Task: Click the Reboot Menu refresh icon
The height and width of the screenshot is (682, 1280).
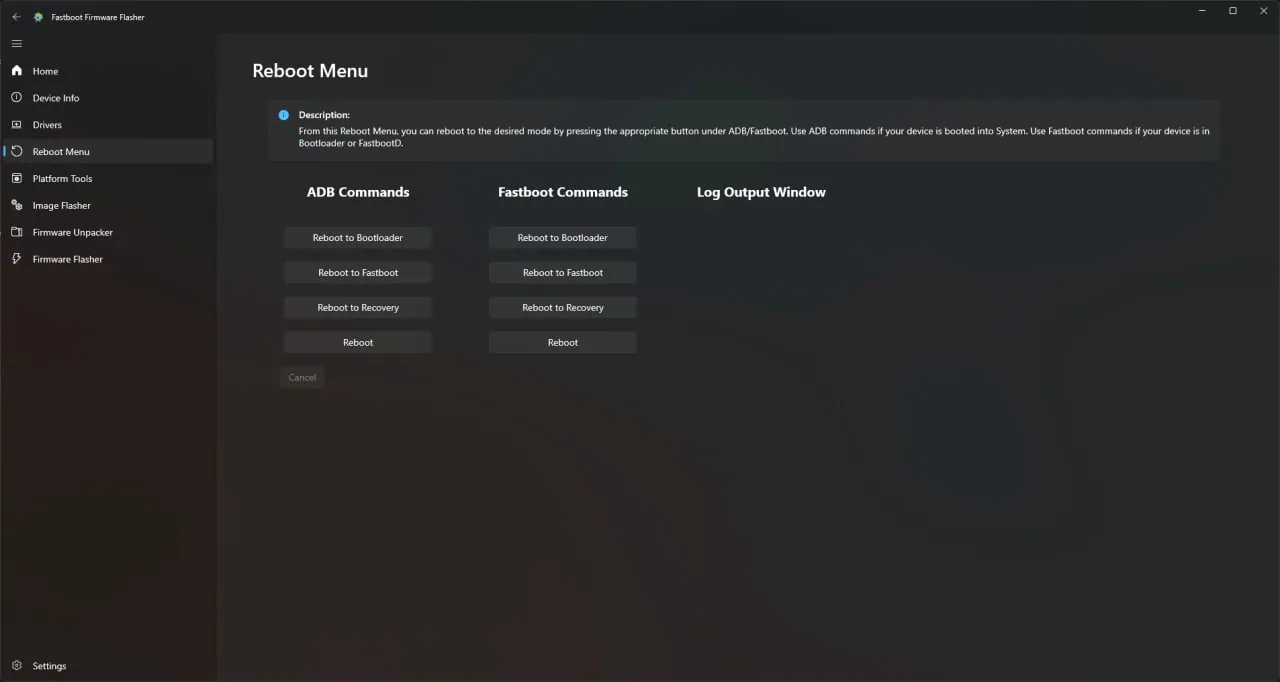Action: pyautogui.click(x=16, y=152)
